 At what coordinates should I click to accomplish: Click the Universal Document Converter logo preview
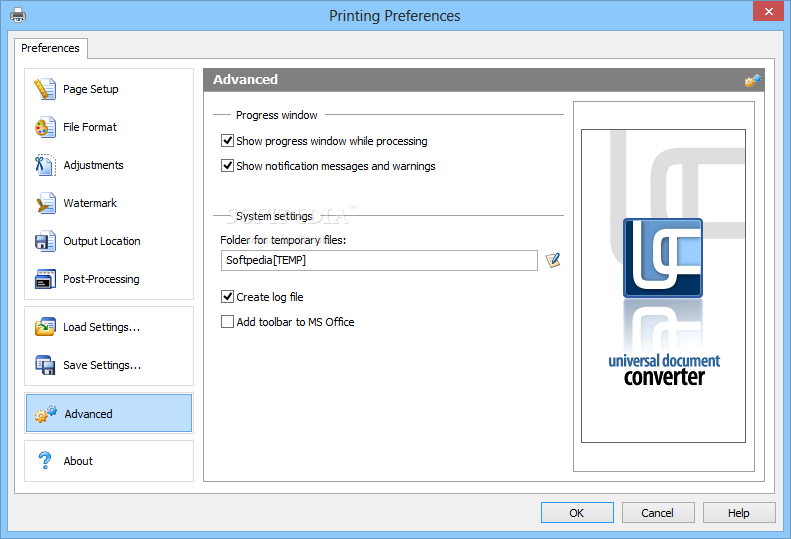click(663, 286)
